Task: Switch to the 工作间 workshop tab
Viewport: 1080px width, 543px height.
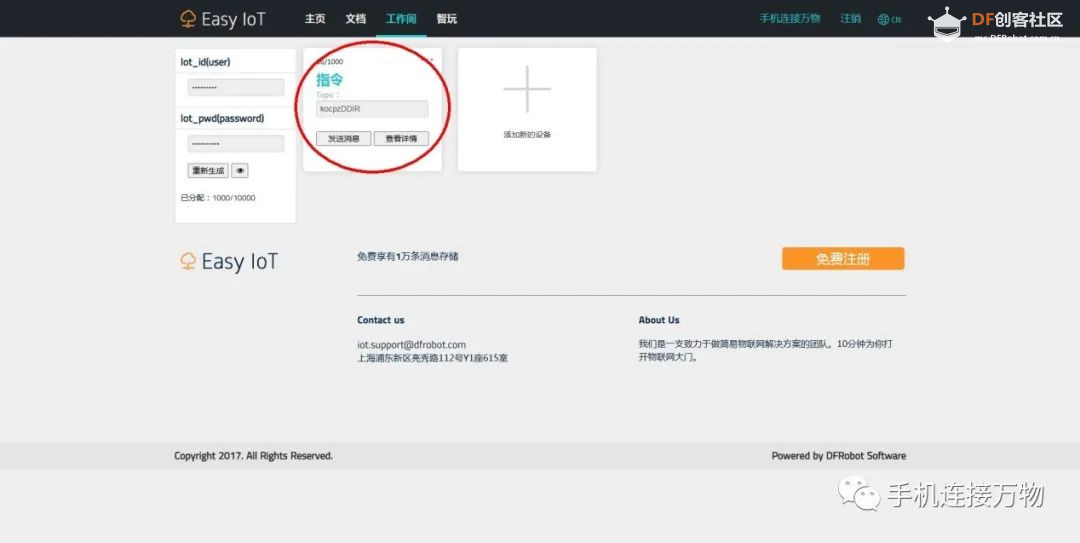Action: [x=401, y=19]
